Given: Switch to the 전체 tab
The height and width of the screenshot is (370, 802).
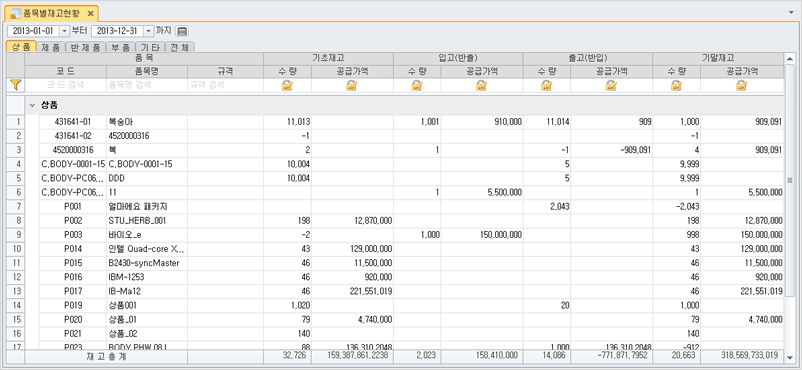Looking at the screenshot, I should point(180,47).
